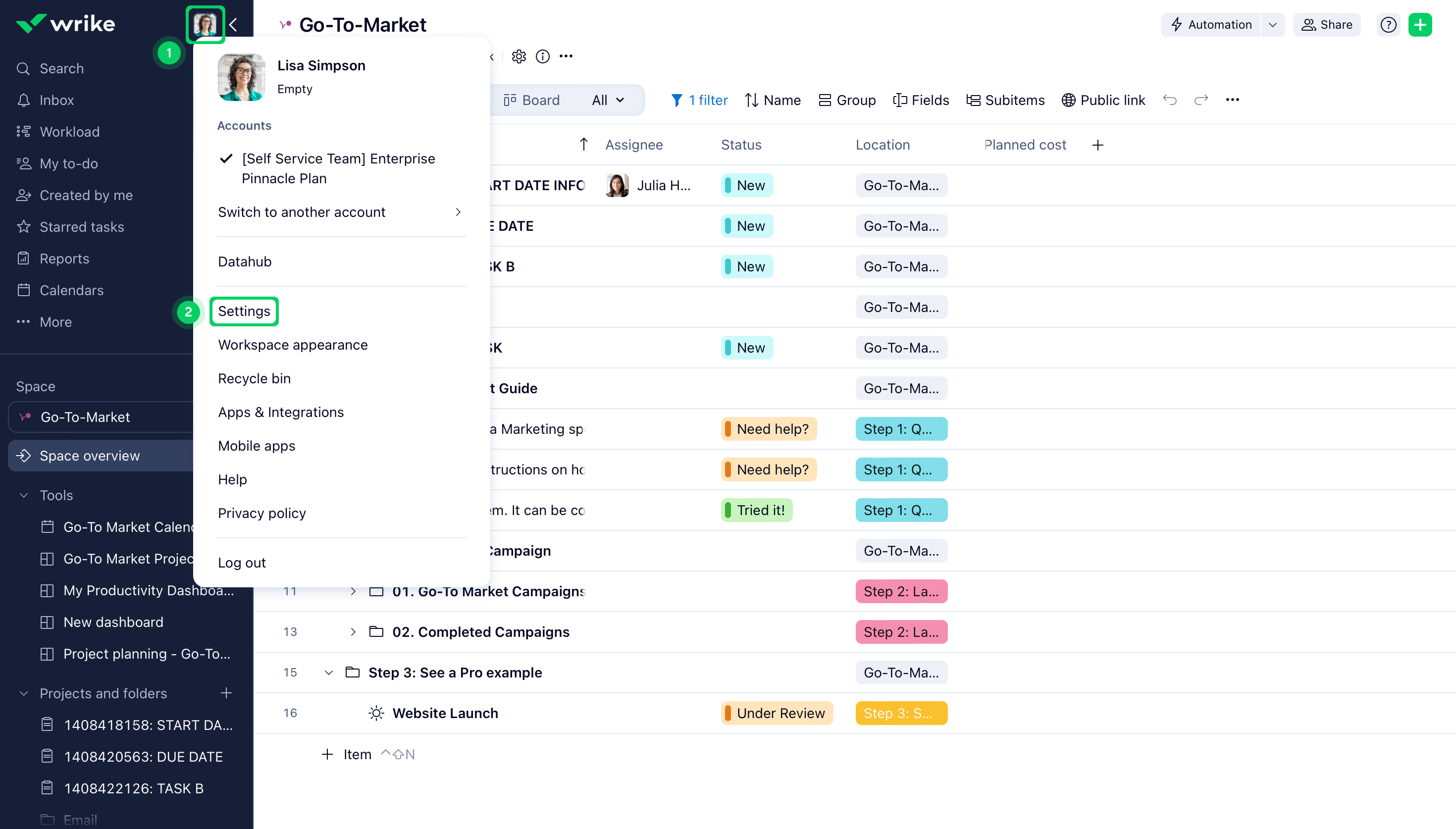
Task: Select the checked Enterprise Pinnacle Plan account
Action: click(x=338, y=168)
